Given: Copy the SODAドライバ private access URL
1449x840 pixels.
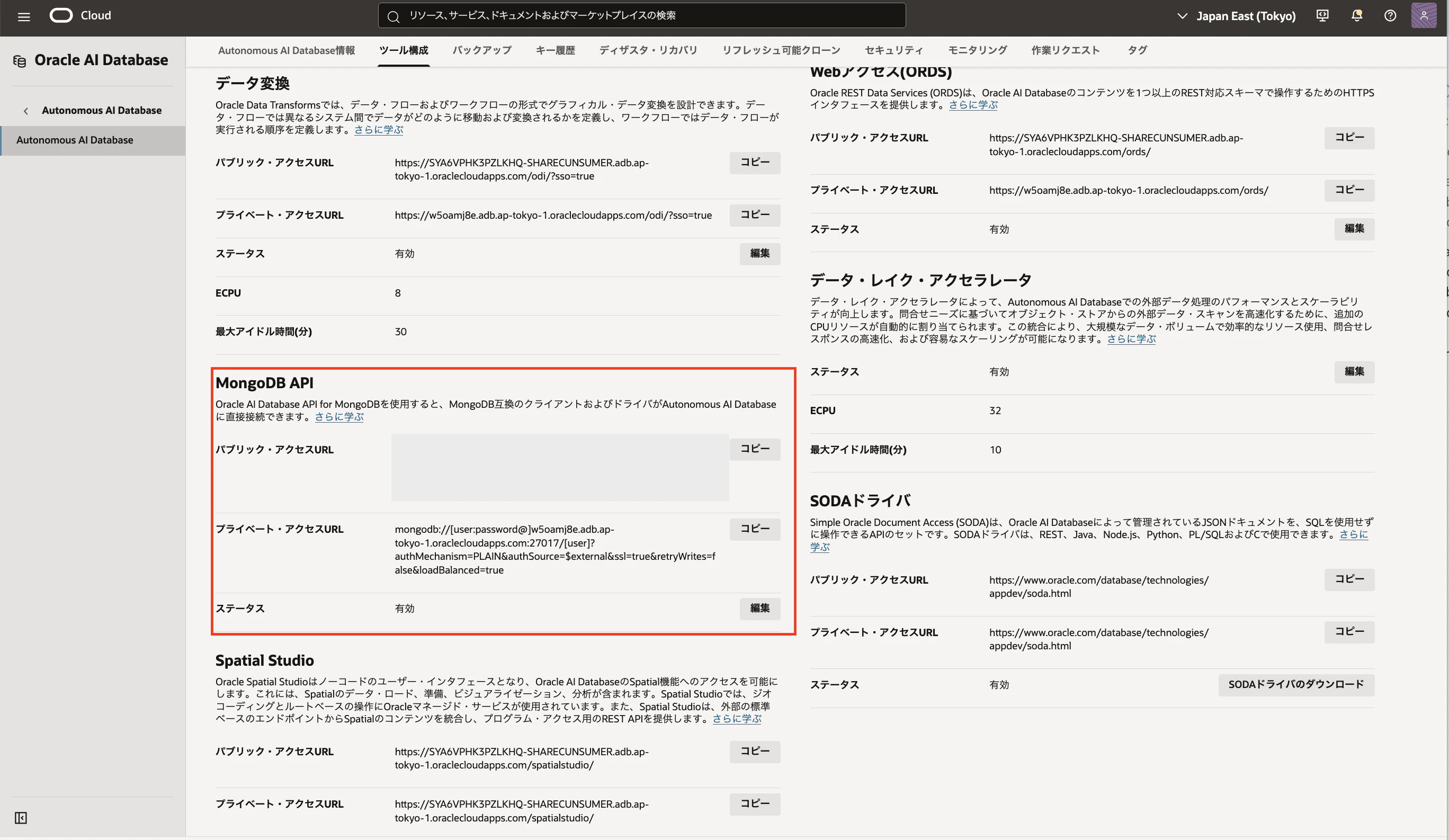Looking at the screenshot, I should (1349, 632).
